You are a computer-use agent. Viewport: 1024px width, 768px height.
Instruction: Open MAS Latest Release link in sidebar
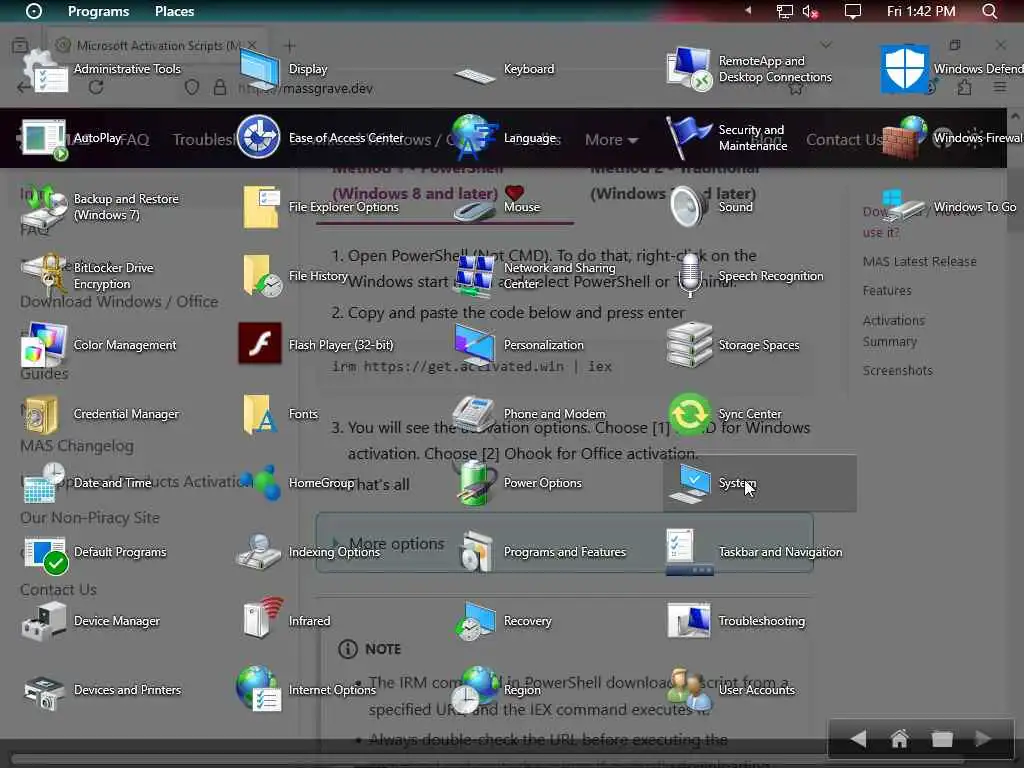920,261
